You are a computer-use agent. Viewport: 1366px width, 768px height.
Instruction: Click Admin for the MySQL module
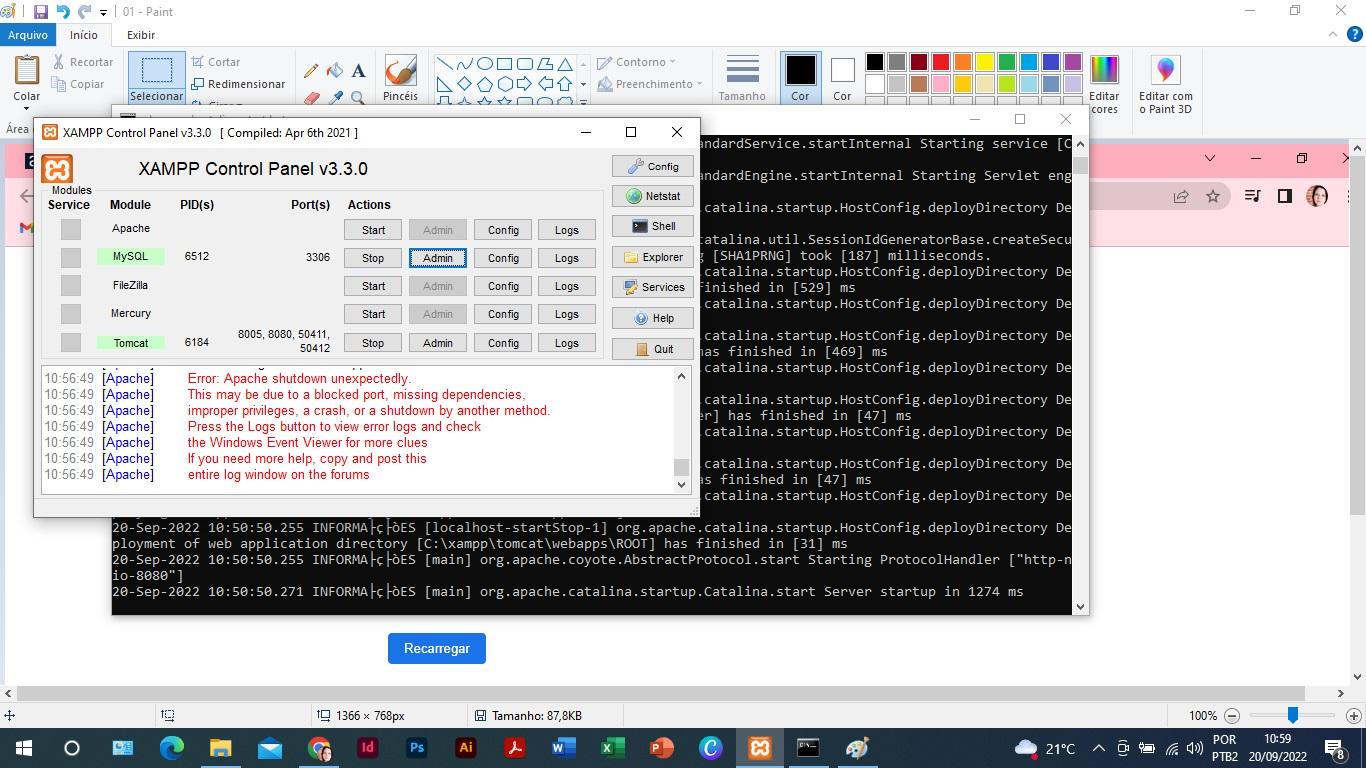tap(438, 258)
